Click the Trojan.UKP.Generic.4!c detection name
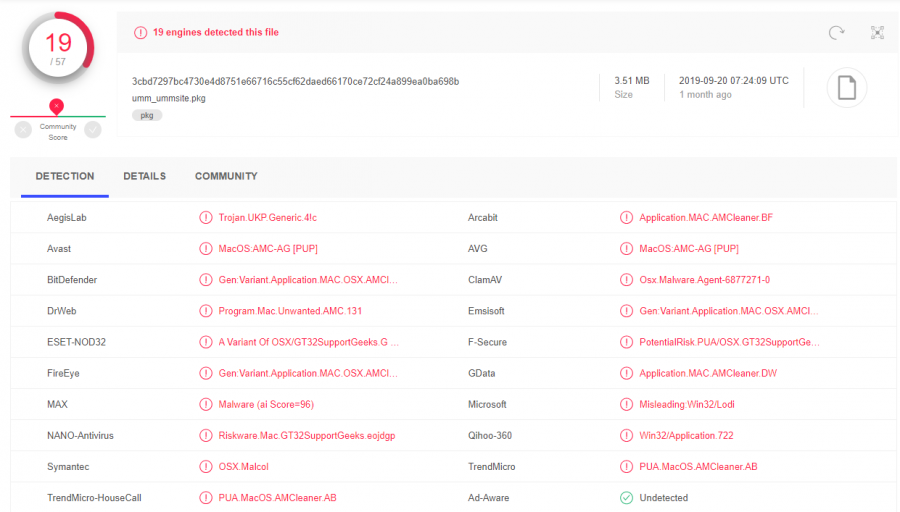 pyautogui.click(x=267, y=218)
